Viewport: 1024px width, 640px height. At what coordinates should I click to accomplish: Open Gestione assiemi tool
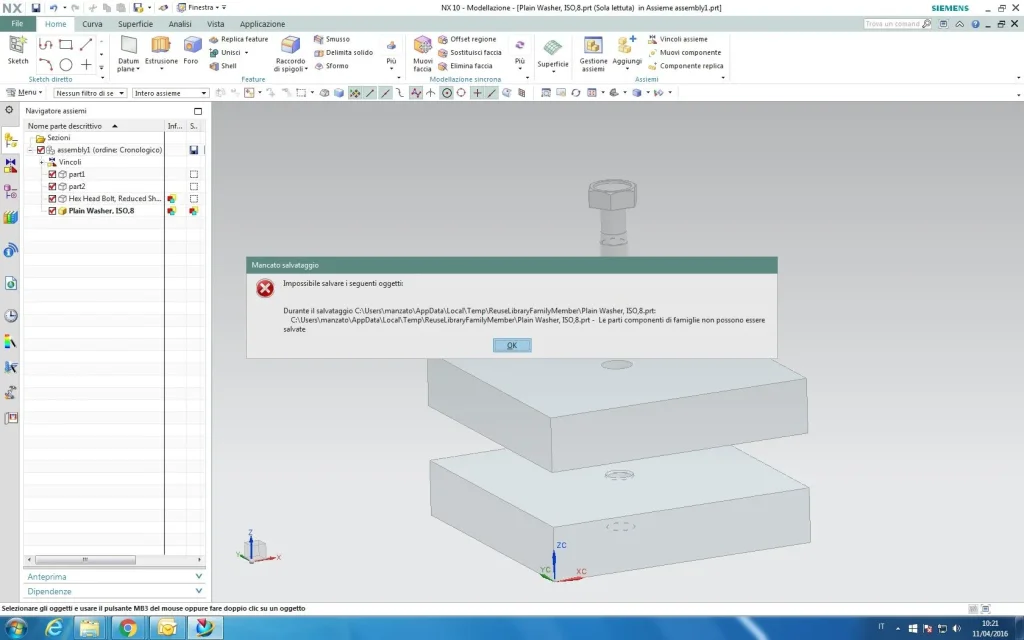coord(593,46)
